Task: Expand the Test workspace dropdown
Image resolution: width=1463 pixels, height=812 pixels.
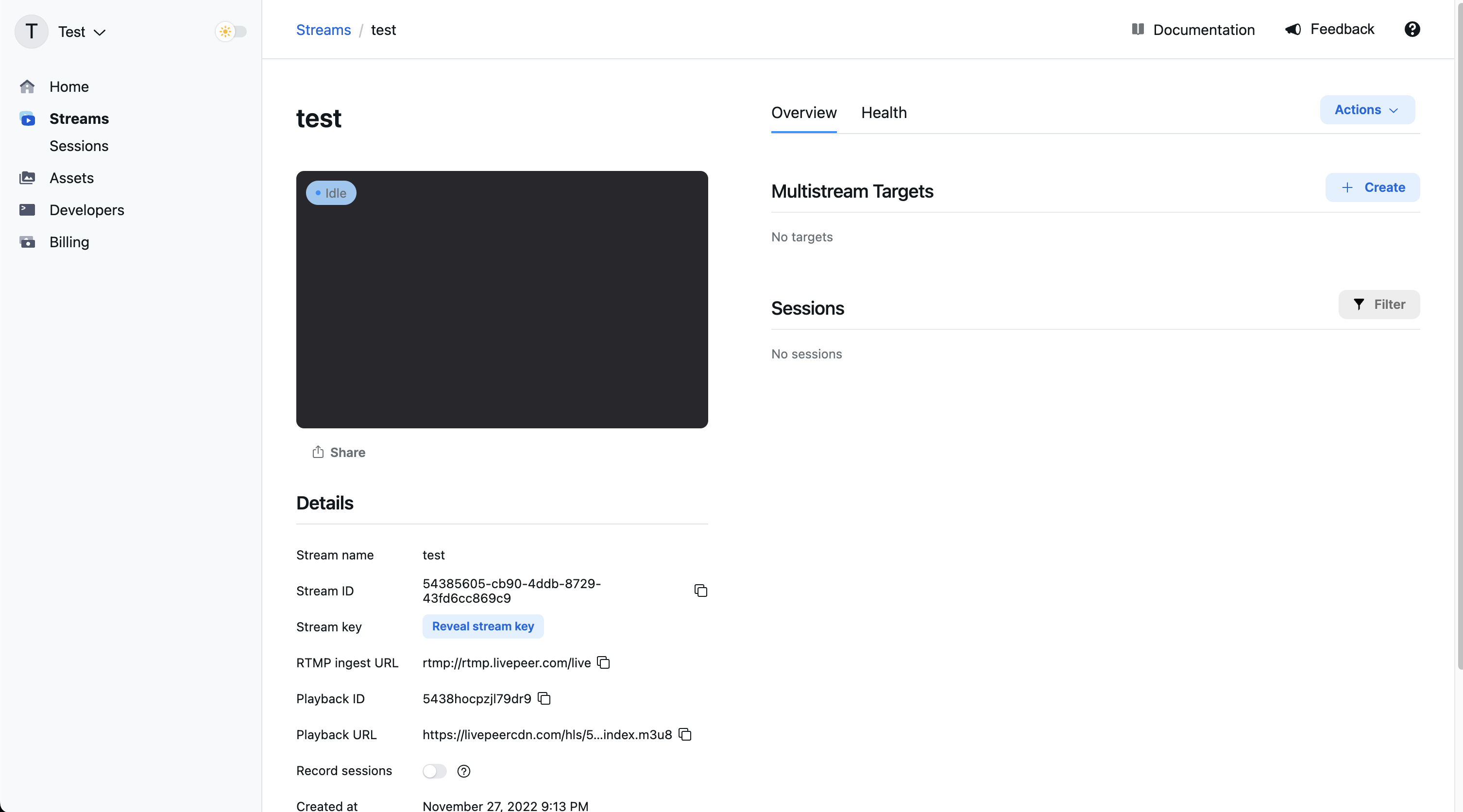Action: click(83, 32)
